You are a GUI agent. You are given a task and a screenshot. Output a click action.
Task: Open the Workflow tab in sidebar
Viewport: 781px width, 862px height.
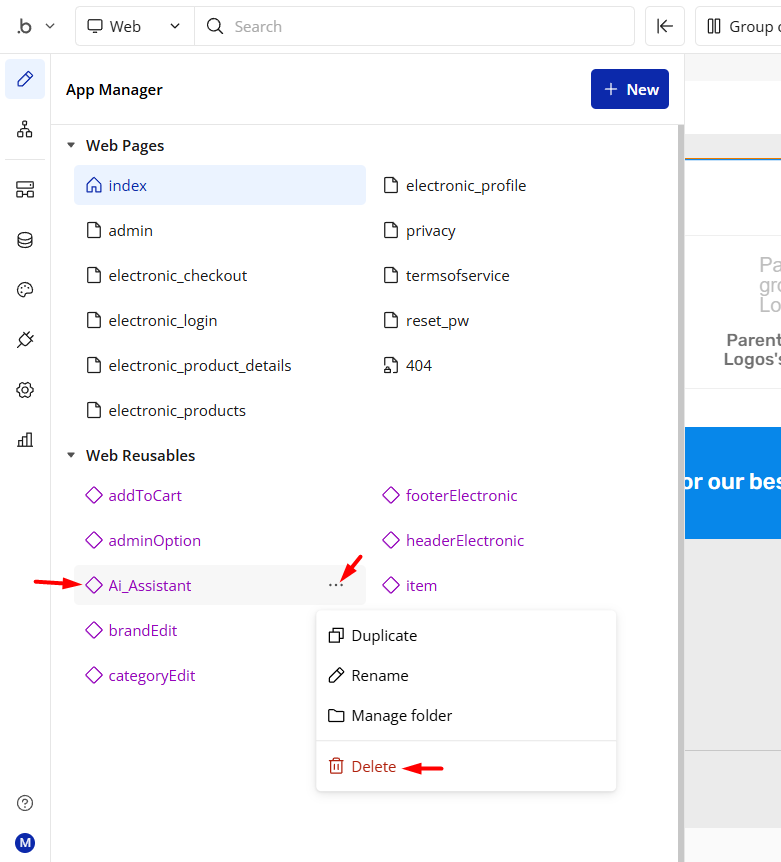click(25, 129)
